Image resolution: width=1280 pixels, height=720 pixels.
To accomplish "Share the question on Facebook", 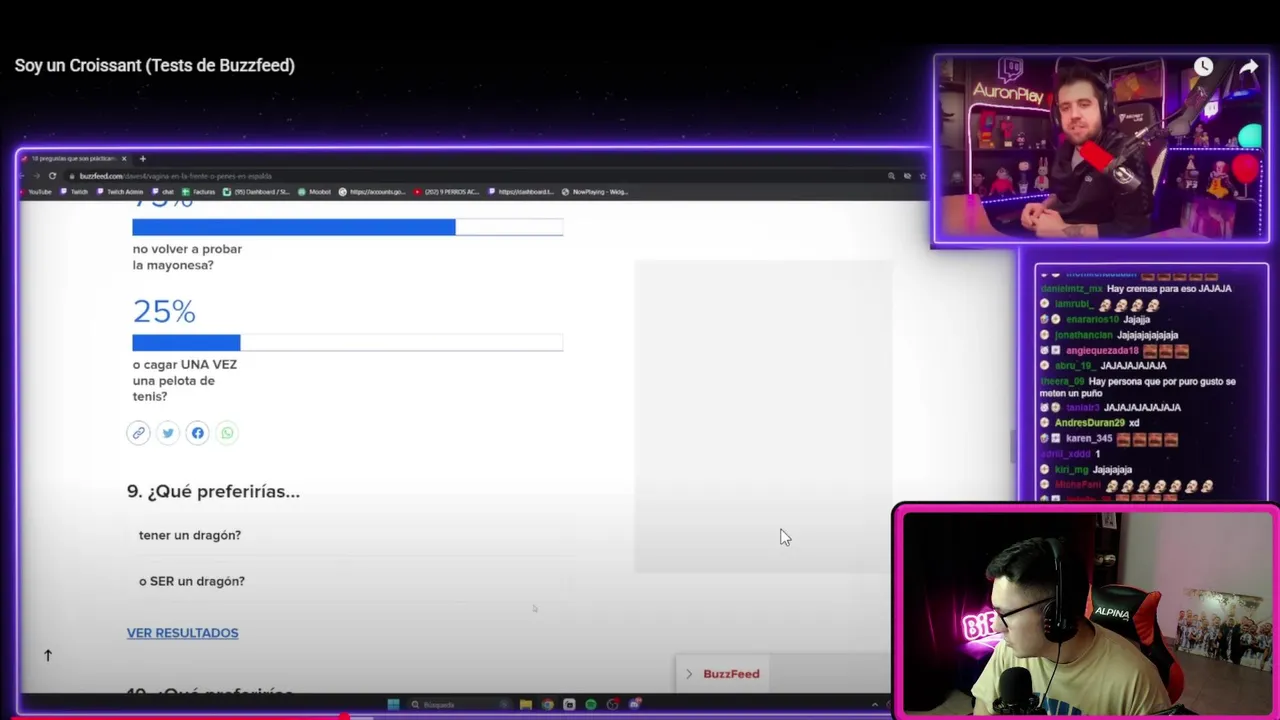I will [197, 433].
